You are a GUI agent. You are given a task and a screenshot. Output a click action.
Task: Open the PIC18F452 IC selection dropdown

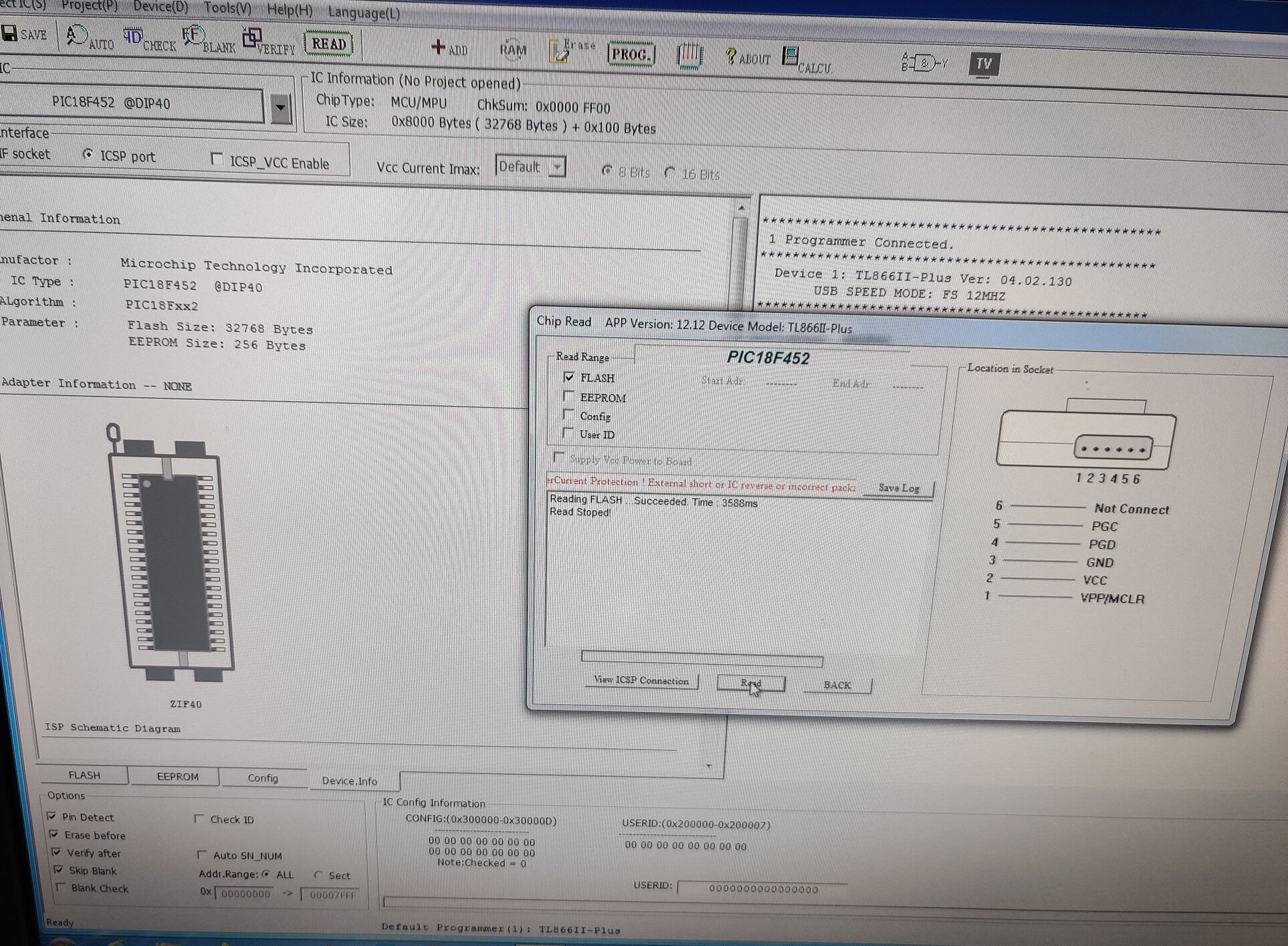click(281, 108)
